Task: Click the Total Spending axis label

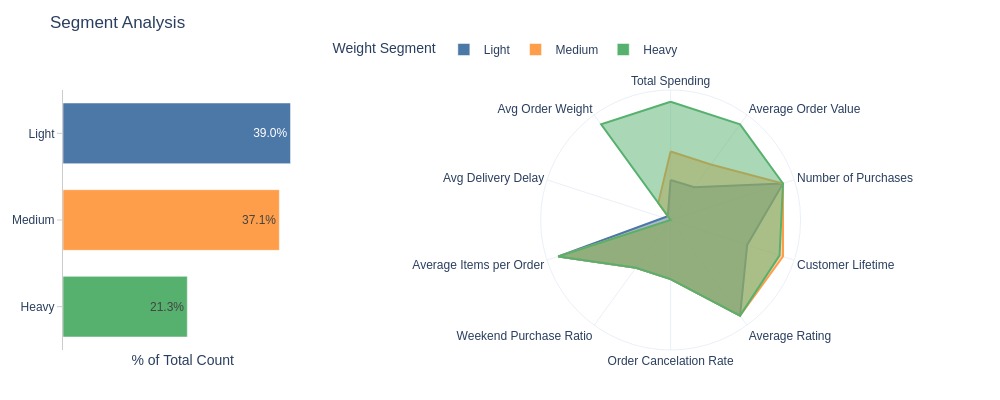Action: pyautogui.click(x=670, y=81)
